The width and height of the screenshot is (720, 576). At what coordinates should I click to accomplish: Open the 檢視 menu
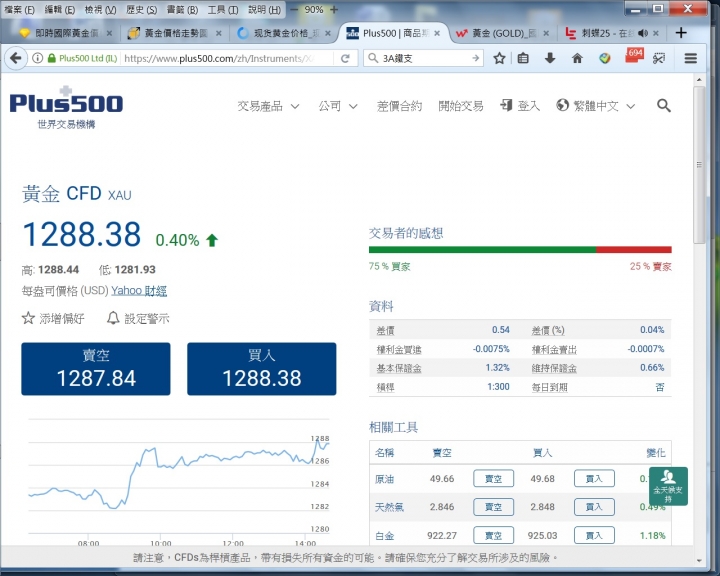[100, 10]
